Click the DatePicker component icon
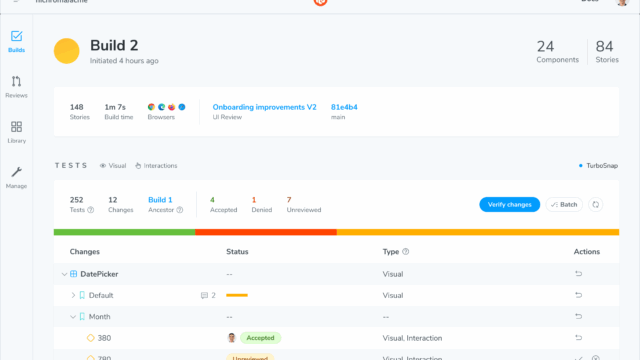Screen dimensions: 640x360 click(x=73, y=274)
